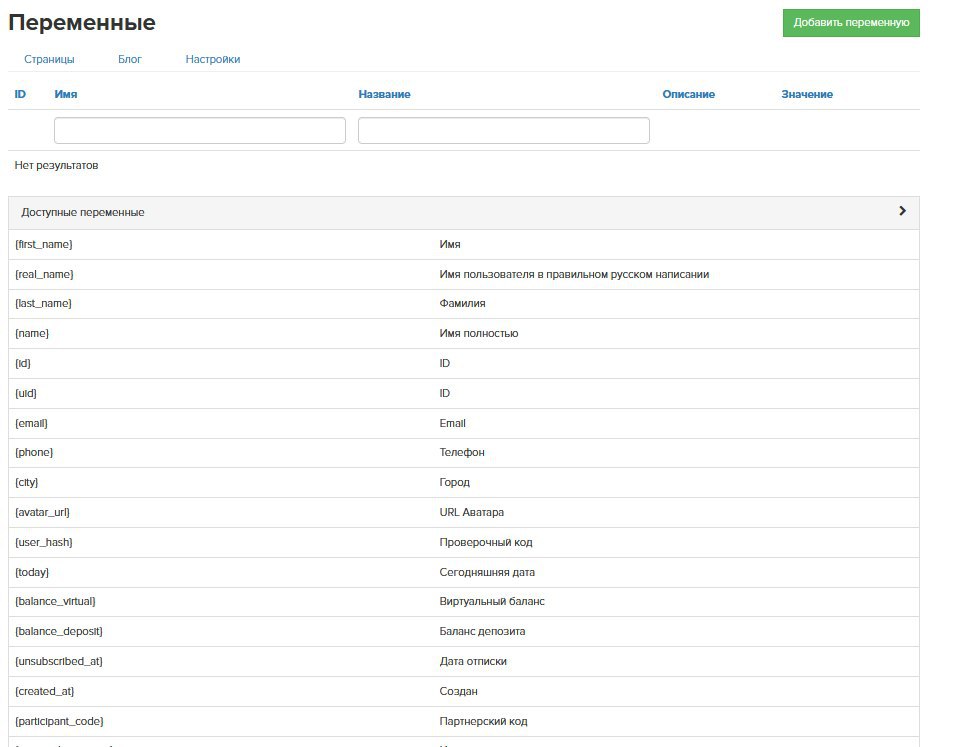
Task: Click the URL Аватара description text
Action: [x=472, y=512]
